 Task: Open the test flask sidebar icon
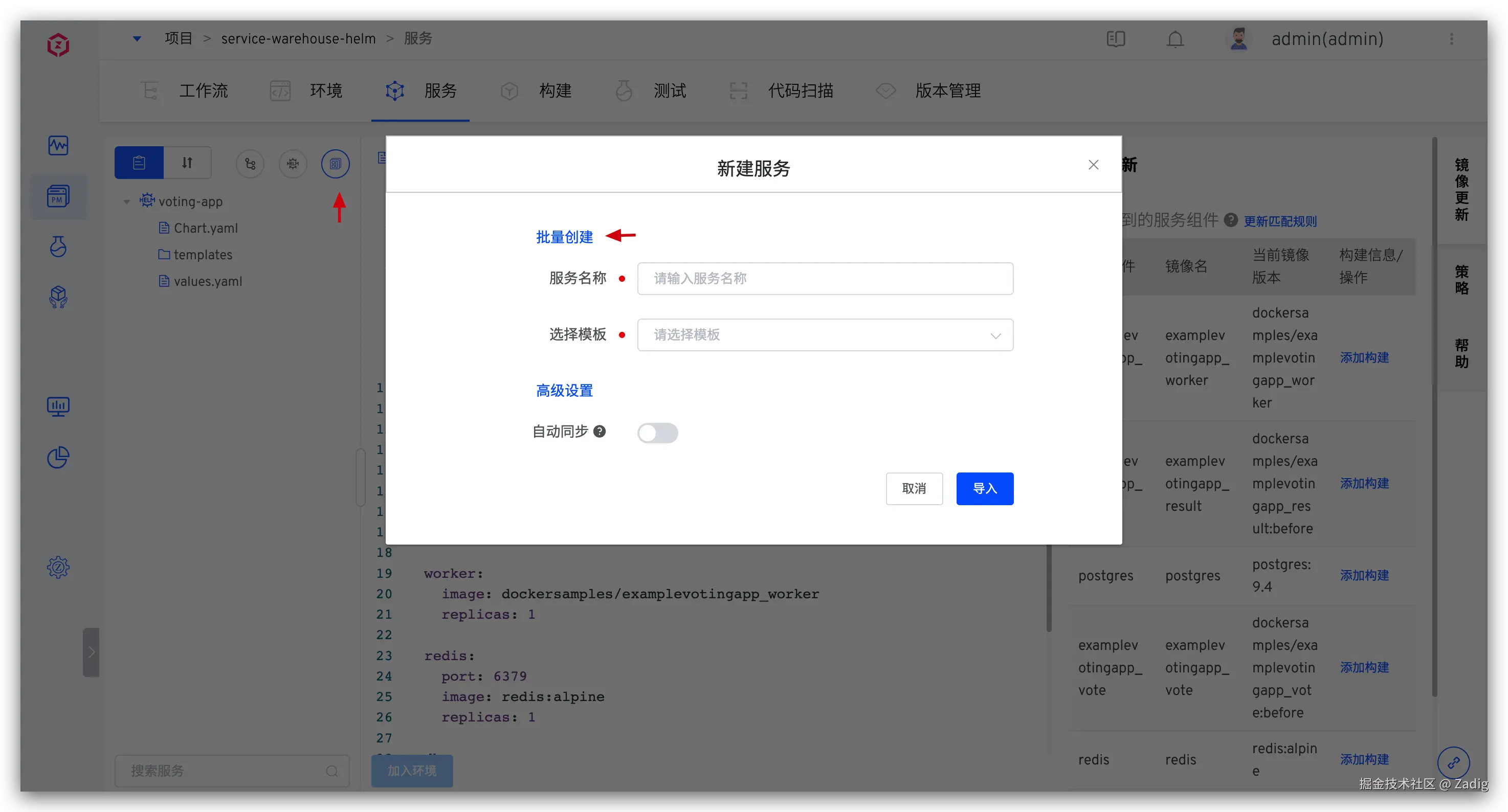coord(58,246)
